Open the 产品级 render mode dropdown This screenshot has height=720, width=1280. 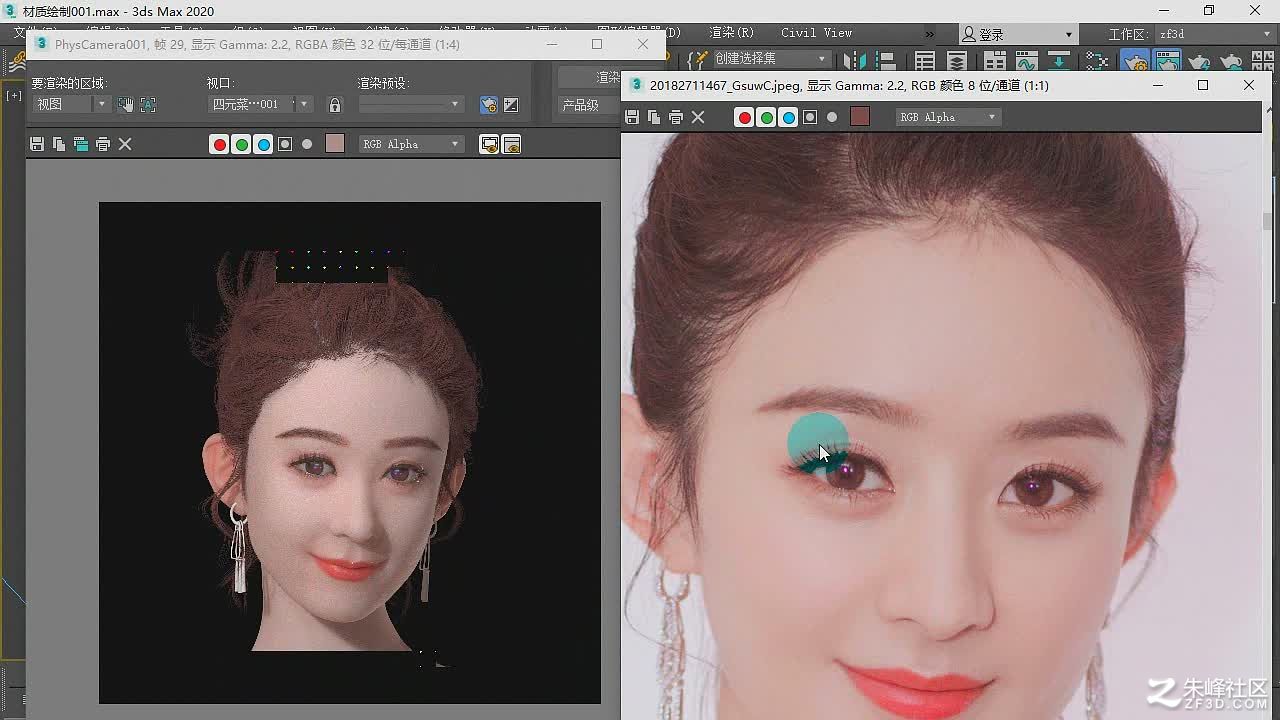point(590,104)
